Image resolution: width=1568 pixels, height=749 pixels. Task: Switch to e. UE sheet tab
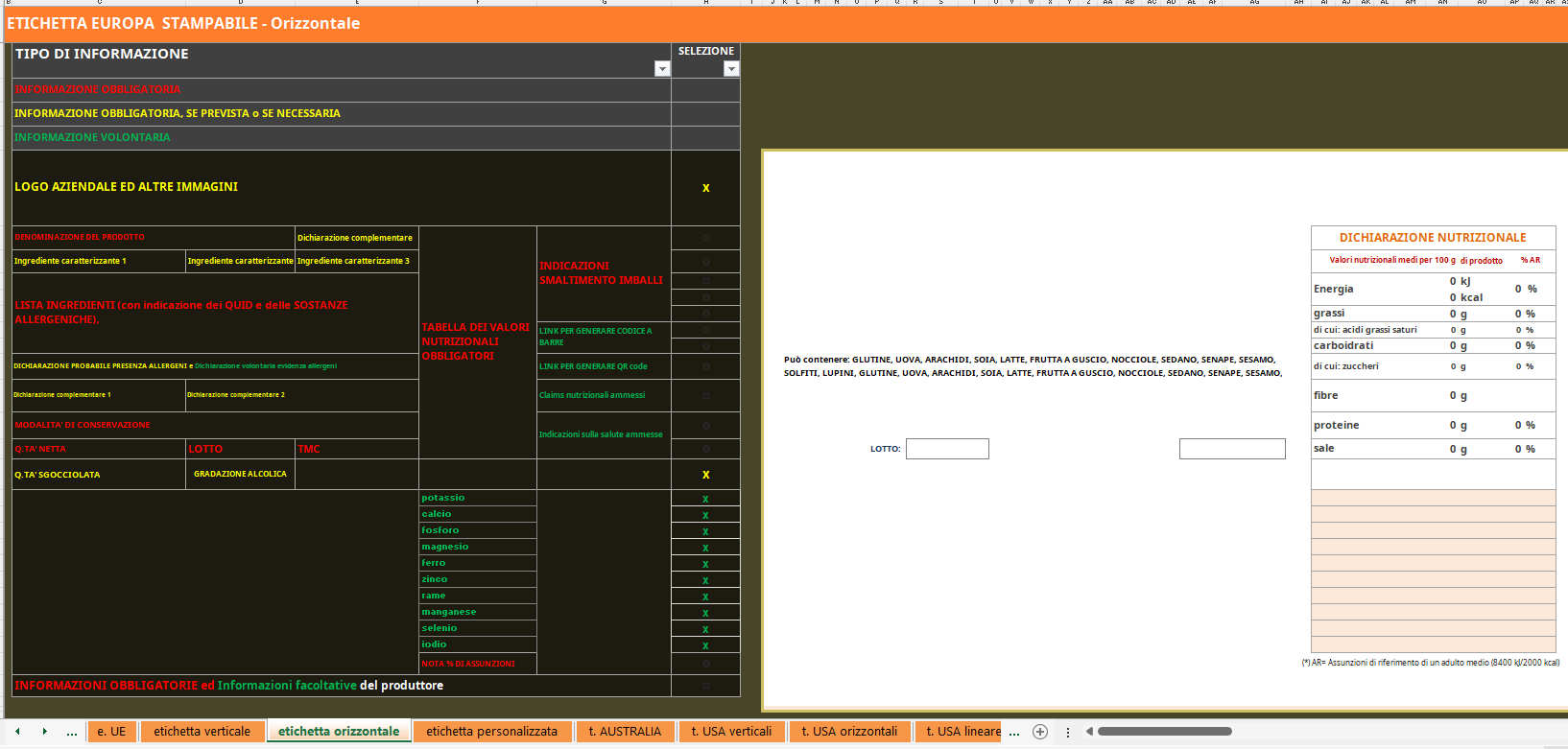click(x=111, y=732)
